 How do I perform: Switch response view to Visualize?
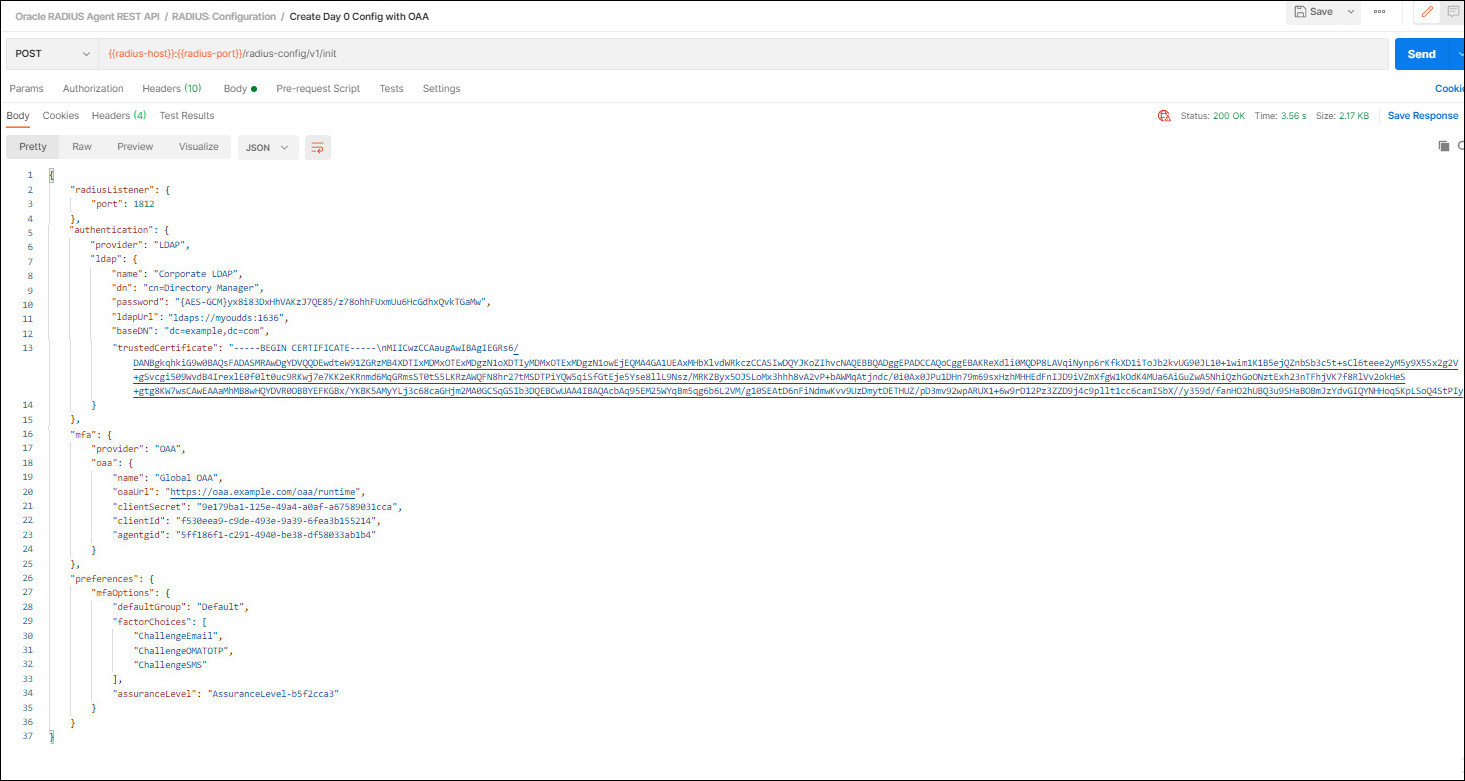198,147
